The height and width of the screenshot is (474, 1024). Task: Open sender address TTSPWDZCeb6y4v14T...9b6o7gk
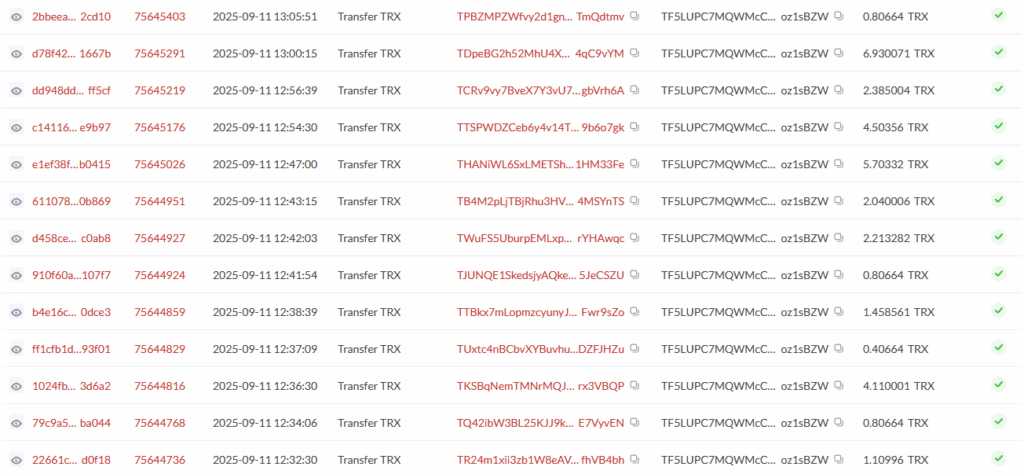click(540, 127)
